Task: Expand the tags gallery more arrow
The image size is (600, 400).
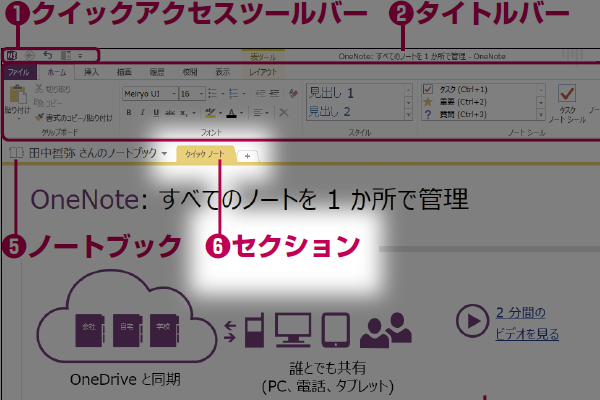Action: [541, 114]
